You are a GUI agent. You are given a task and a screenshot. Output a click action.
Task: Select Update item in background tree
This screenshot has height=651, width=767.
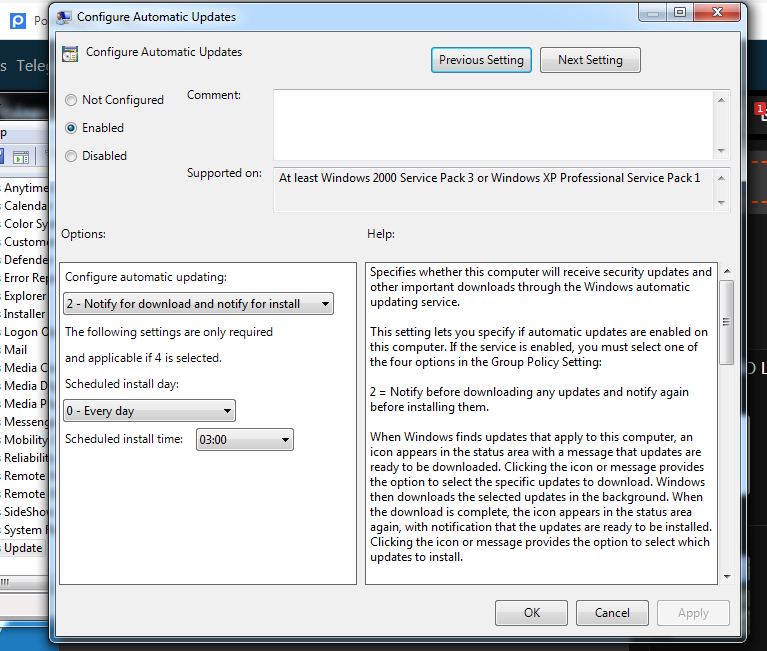tap(23, 548)
